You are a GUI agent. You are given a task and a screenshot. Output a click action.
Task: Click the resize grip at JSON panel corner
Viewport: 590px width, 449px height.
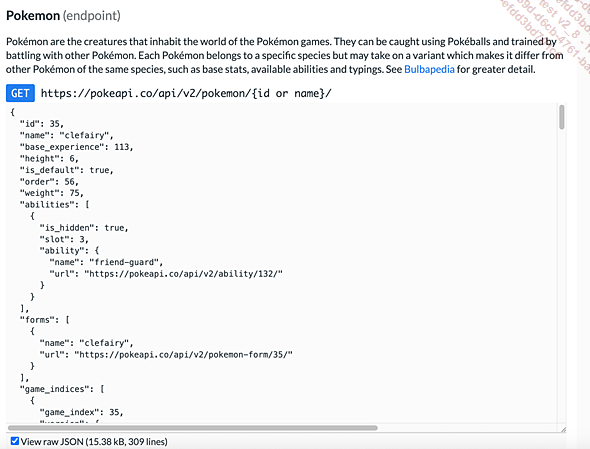tap(563, 429)
